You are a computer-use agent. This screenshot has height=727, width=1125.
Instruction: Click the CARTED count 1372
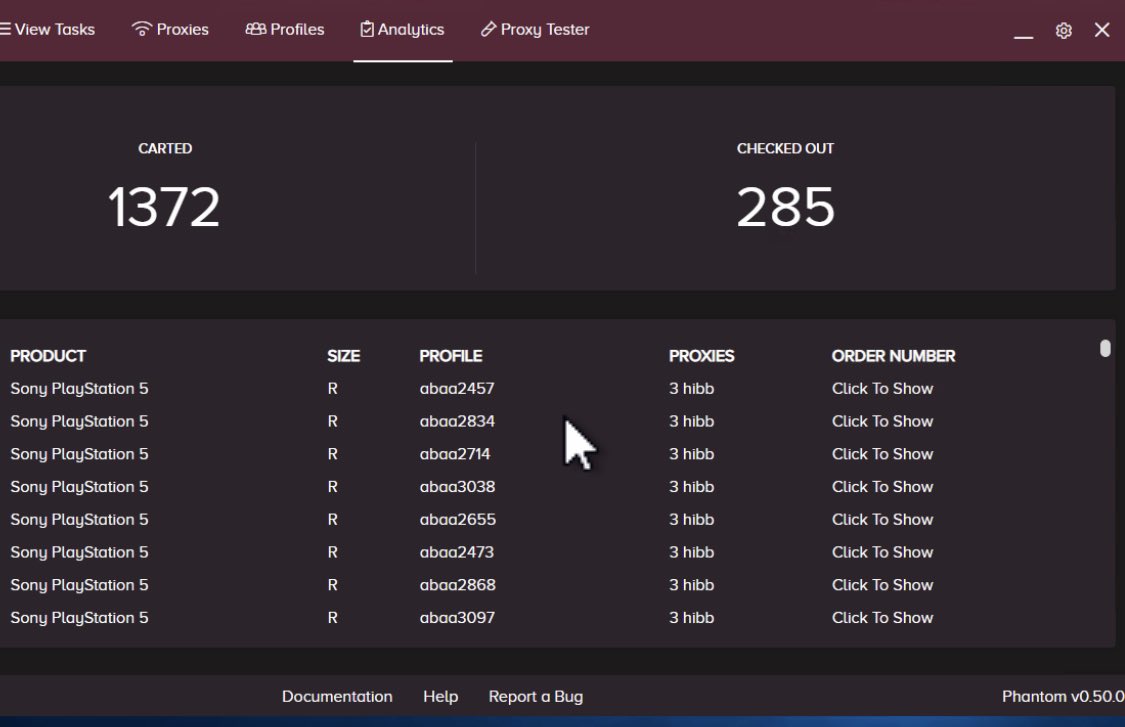(x=164, y=207)
